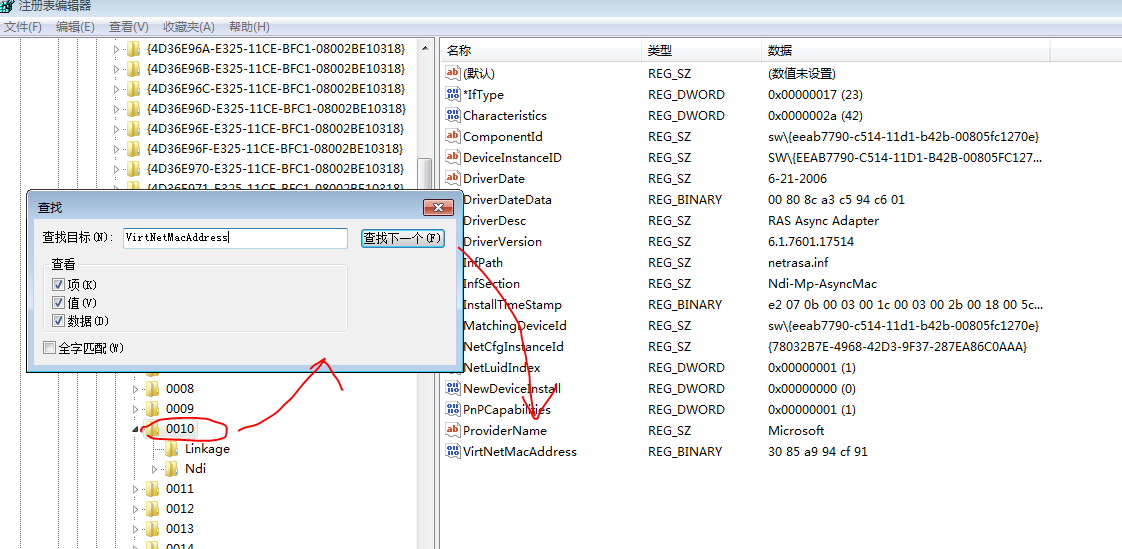Collapse the 0010 tree node

pos(137,429)
